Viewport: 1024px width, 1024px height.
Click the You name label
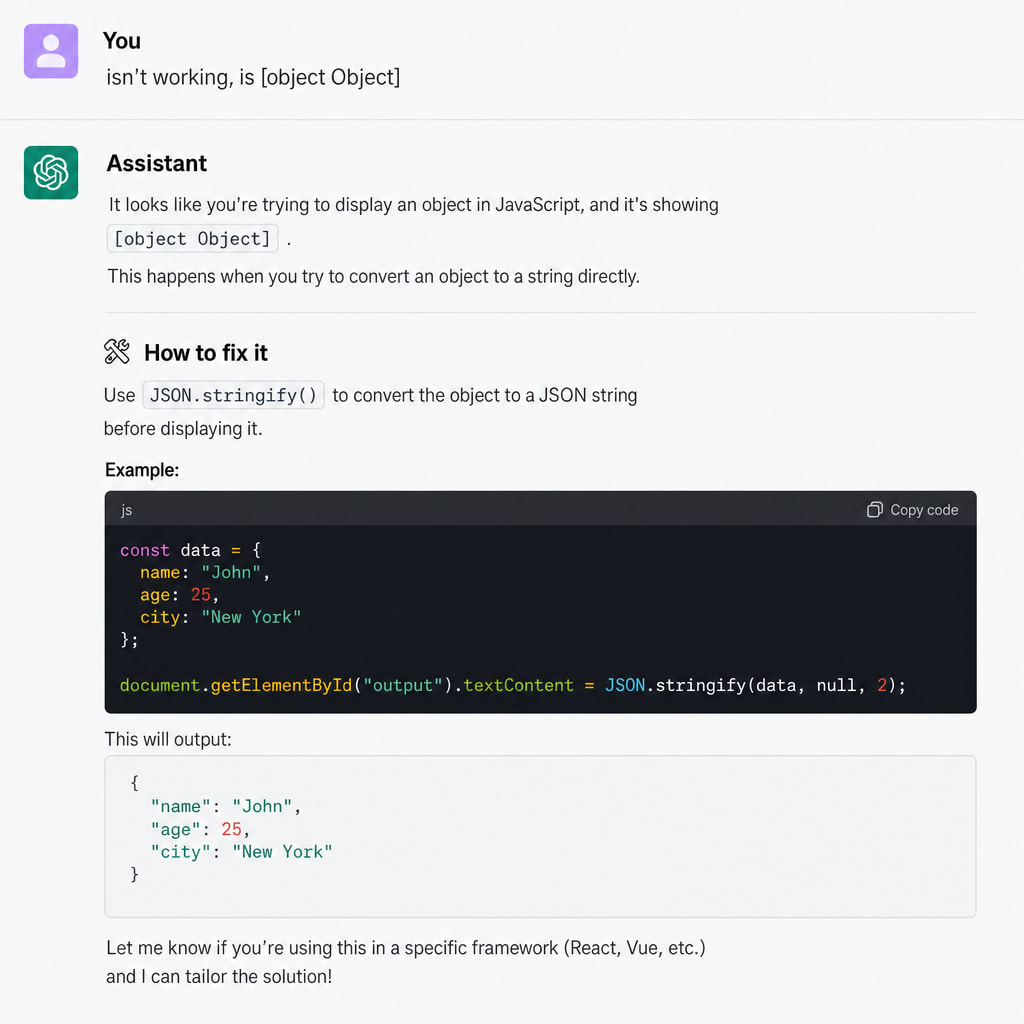pos(121,41)
